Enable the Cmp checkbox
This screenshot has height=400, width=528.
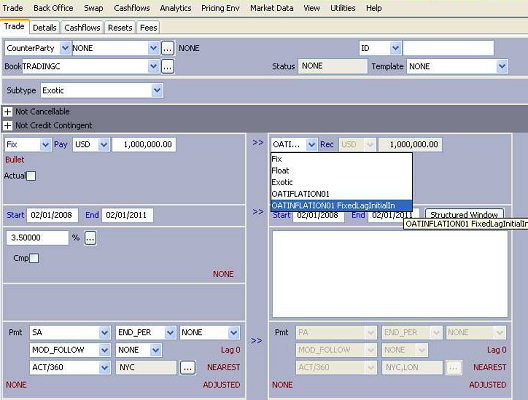coord(34,258)
